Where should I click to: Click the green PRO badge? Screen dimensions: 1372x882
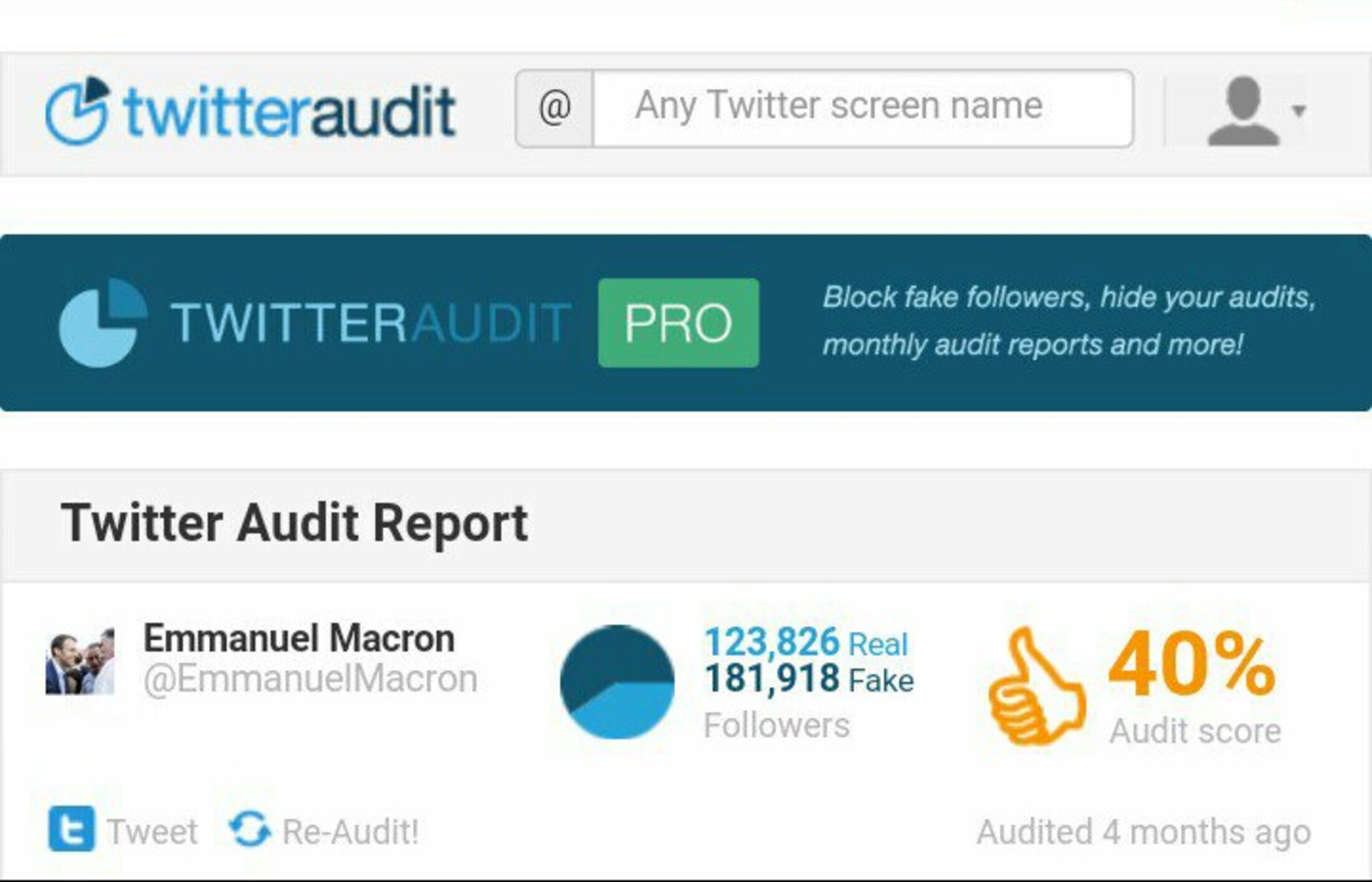coord(679,323)
